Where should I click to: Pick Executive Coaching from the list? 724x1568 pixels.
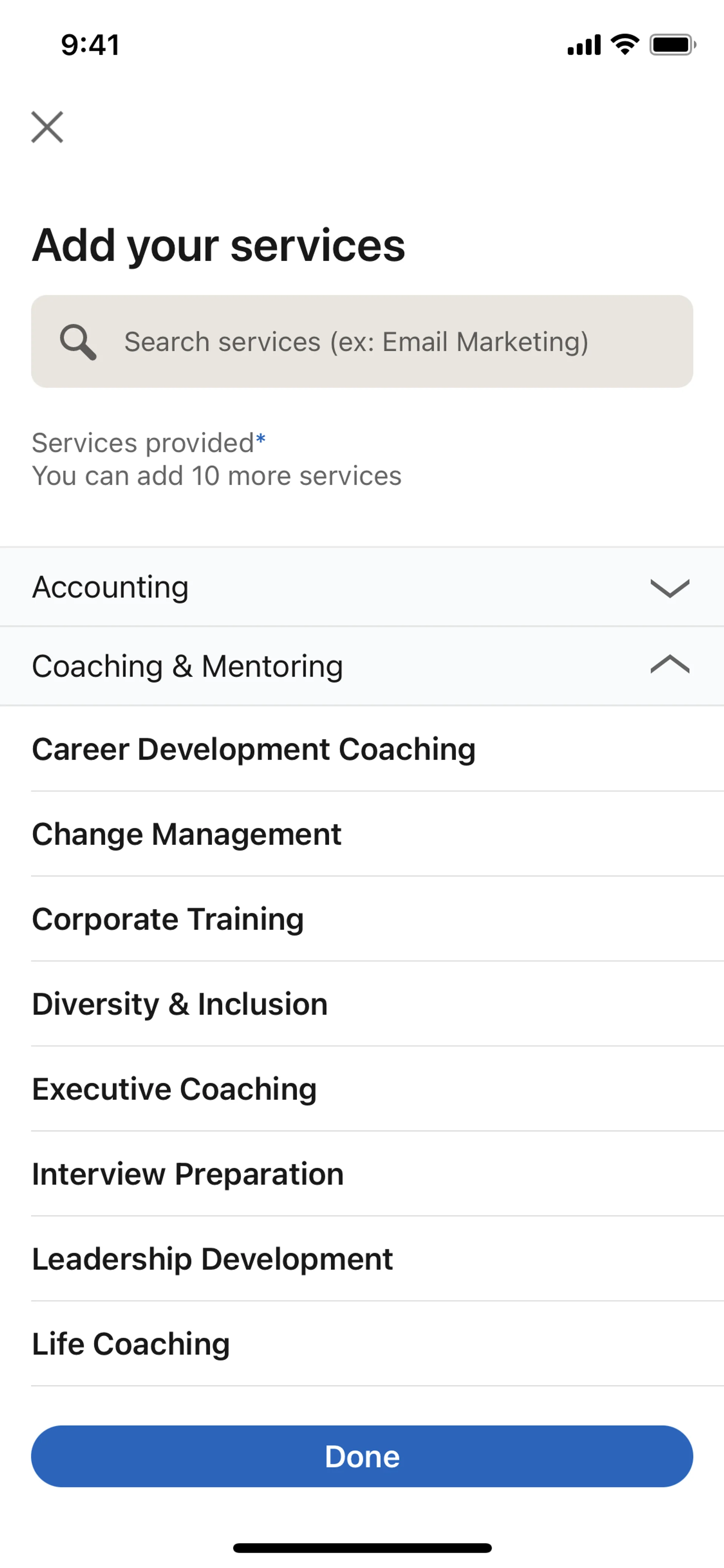tap(175, 1089)
